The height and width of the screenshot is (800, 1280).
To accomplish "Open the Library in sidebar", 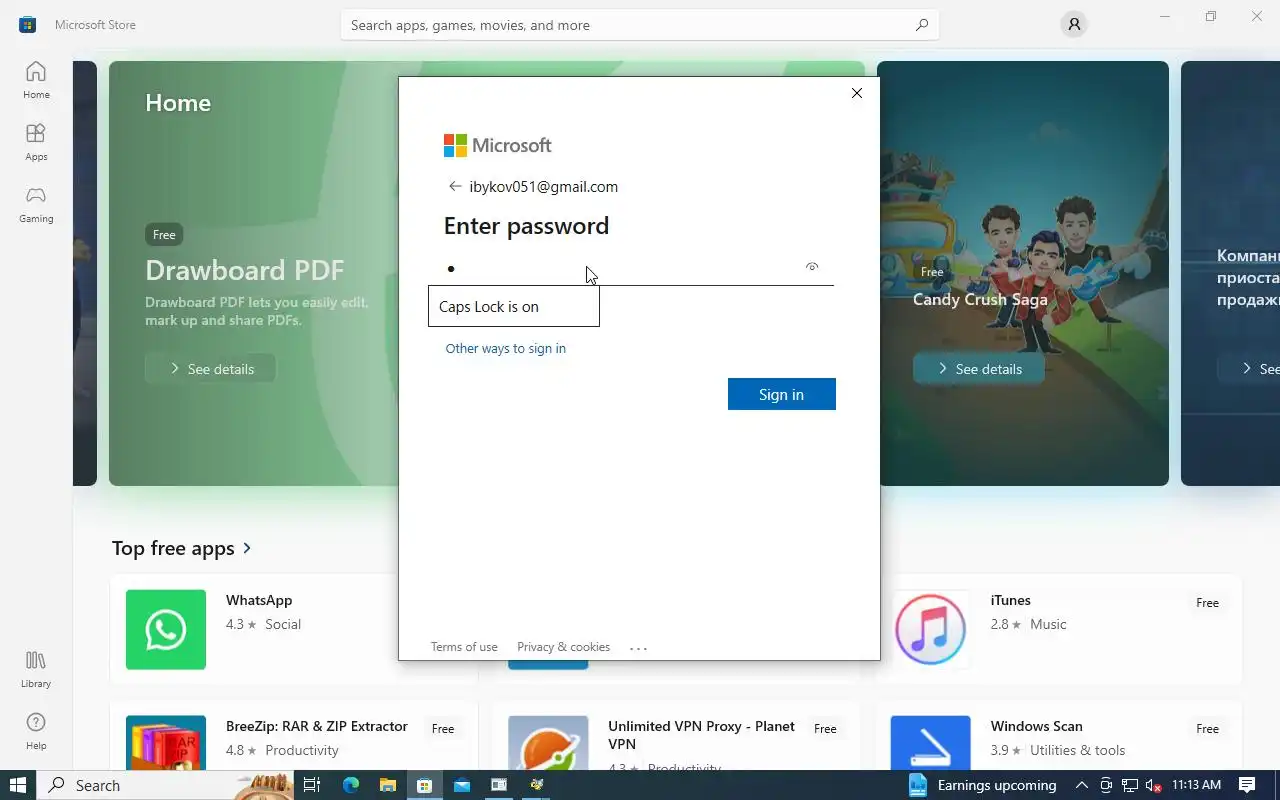I will [x=36, y=669].
